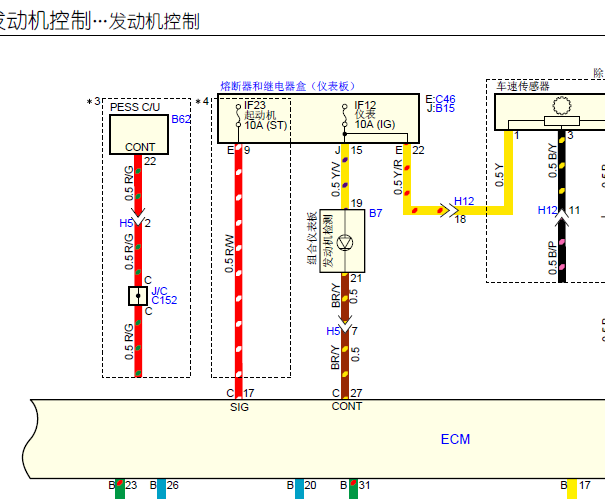Click fuse box pin J 15
The width and height of the screenshot is (605, 499).
[x=348, y=150]
